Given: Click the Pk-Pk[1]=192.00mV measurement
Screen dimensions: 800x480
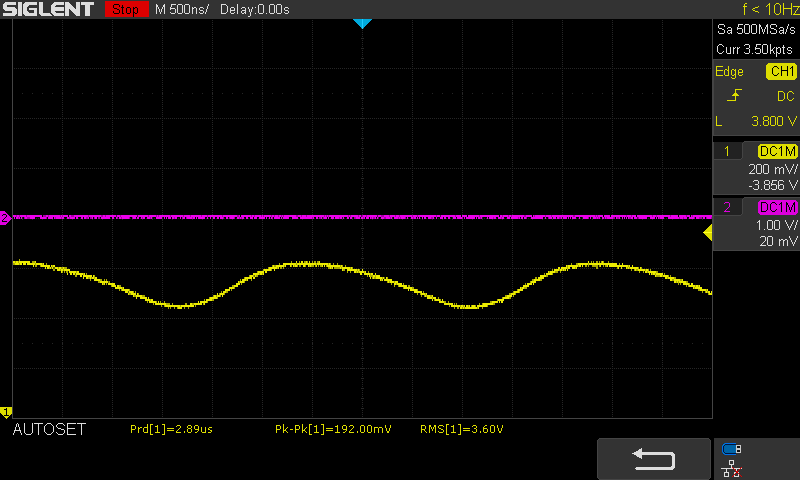Looking at the screenshot, I should pyautogui.click(x=333, y=430).
